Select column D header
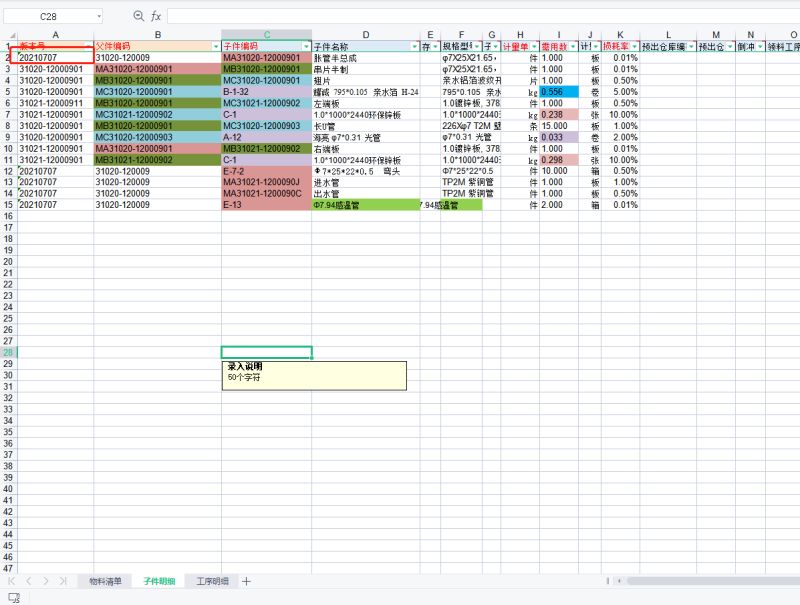This screenshot has height=605, width=800. (x=366, y=35)
